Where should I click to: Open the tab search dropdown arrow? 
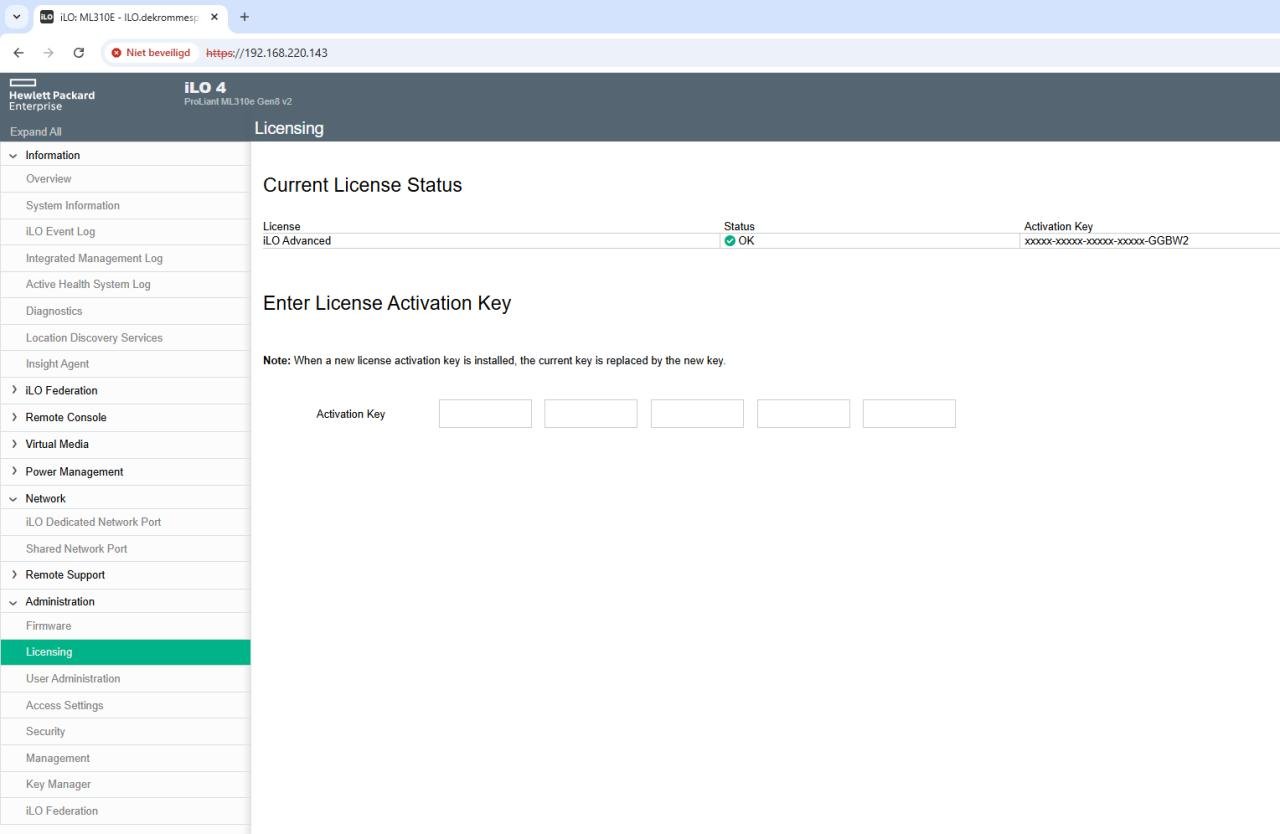click(17, 17)
